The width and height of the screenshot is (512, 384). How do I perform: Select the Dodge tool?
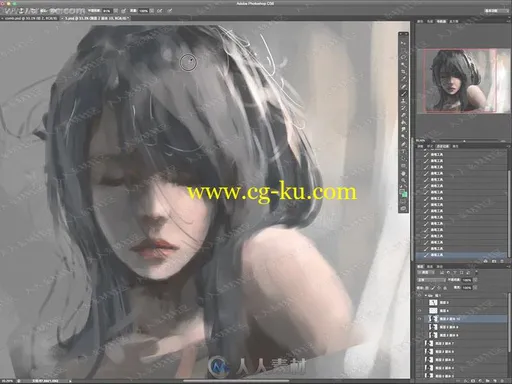pos(403,137)
